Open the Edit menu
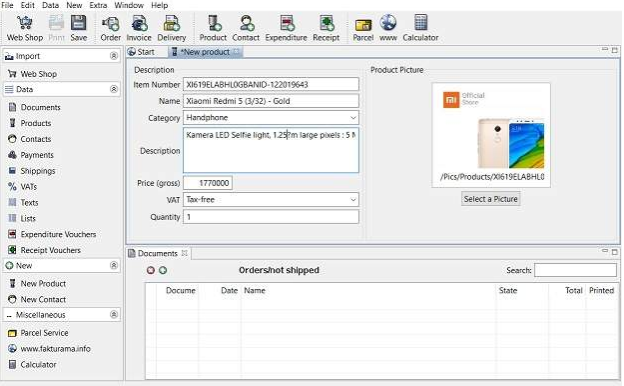 pyautogui.click(x=27, y=5)
